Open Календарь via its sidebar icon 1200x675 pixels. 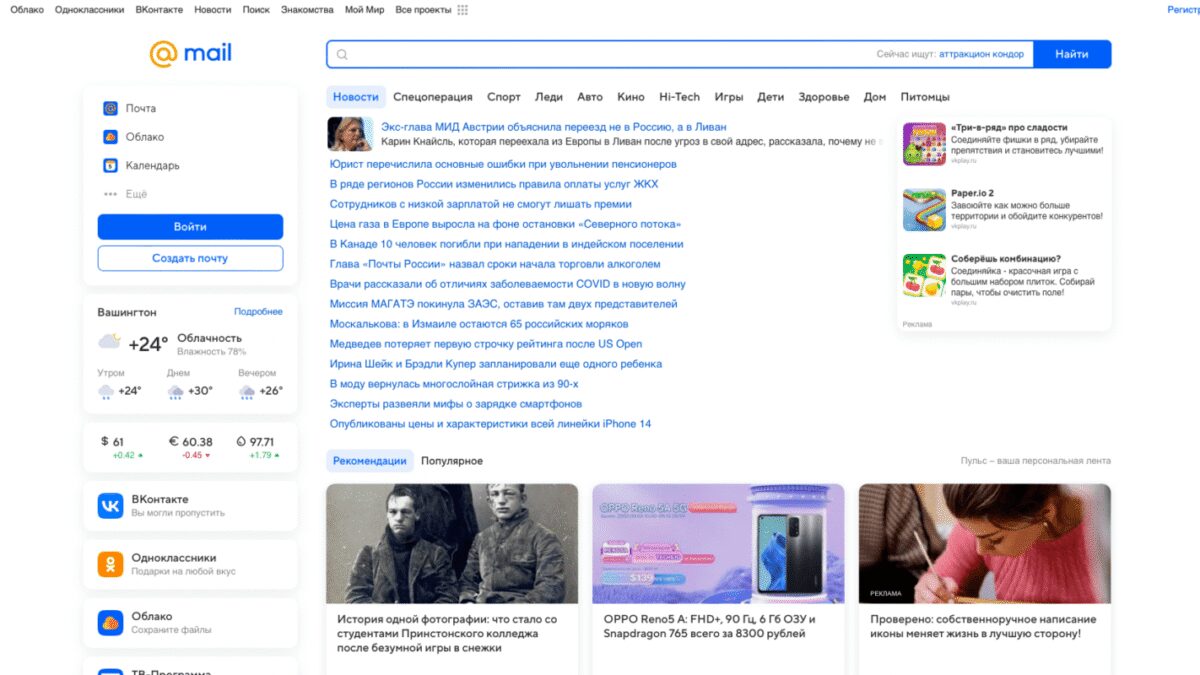click(x=110, y=166)
